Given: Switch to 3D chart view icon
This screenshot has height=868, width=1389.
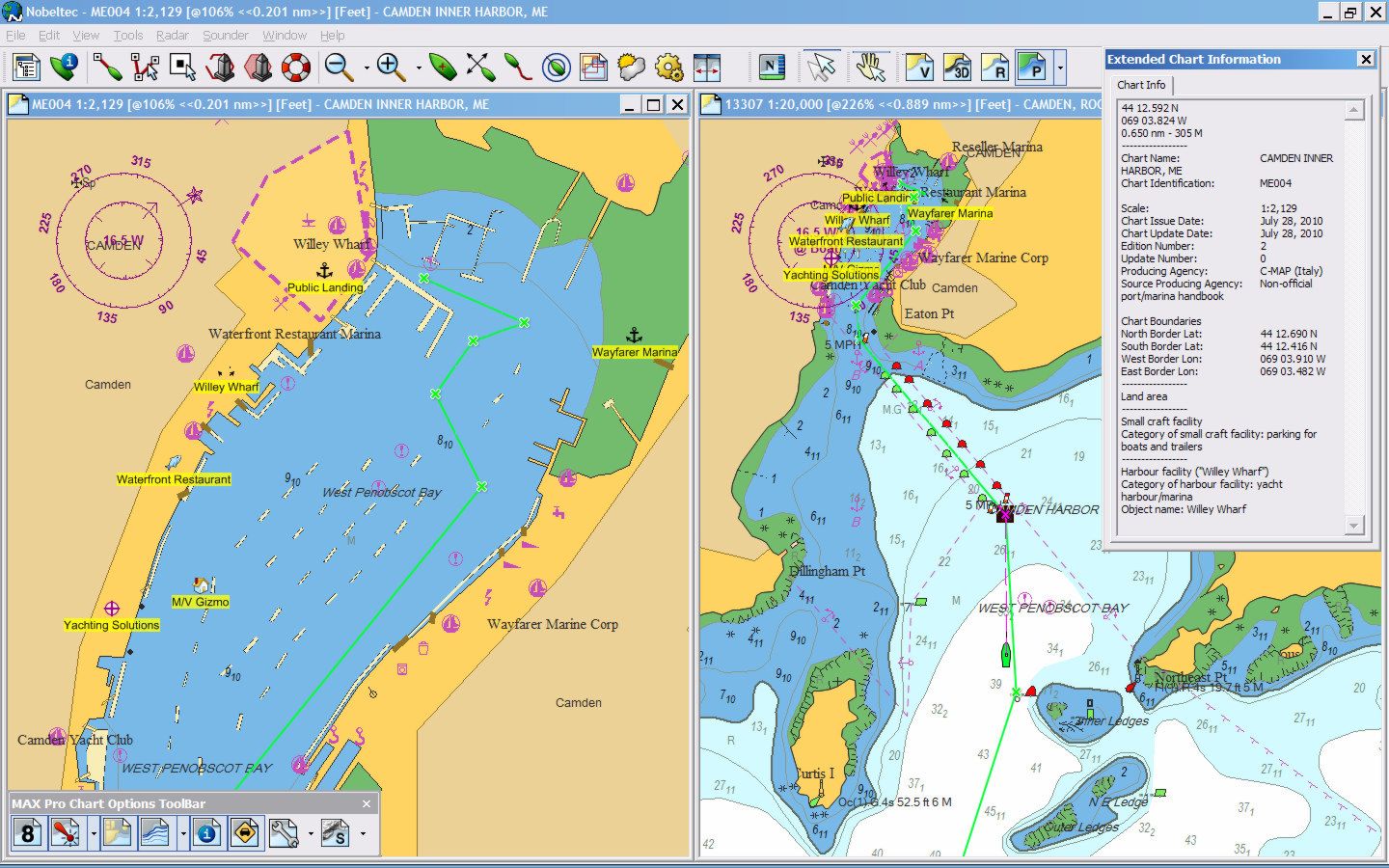Looking at the screenshot, I should click(x=957, y=68).
